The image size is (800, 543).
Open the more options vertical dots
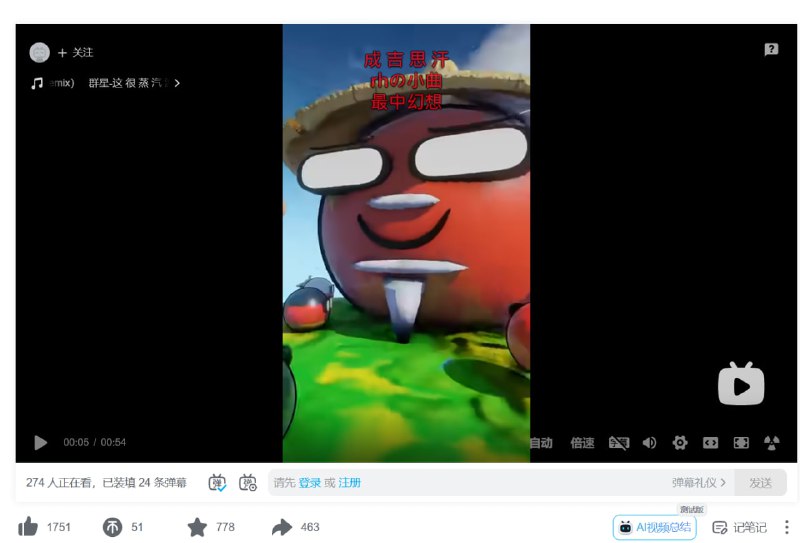[x=786, y=527]
